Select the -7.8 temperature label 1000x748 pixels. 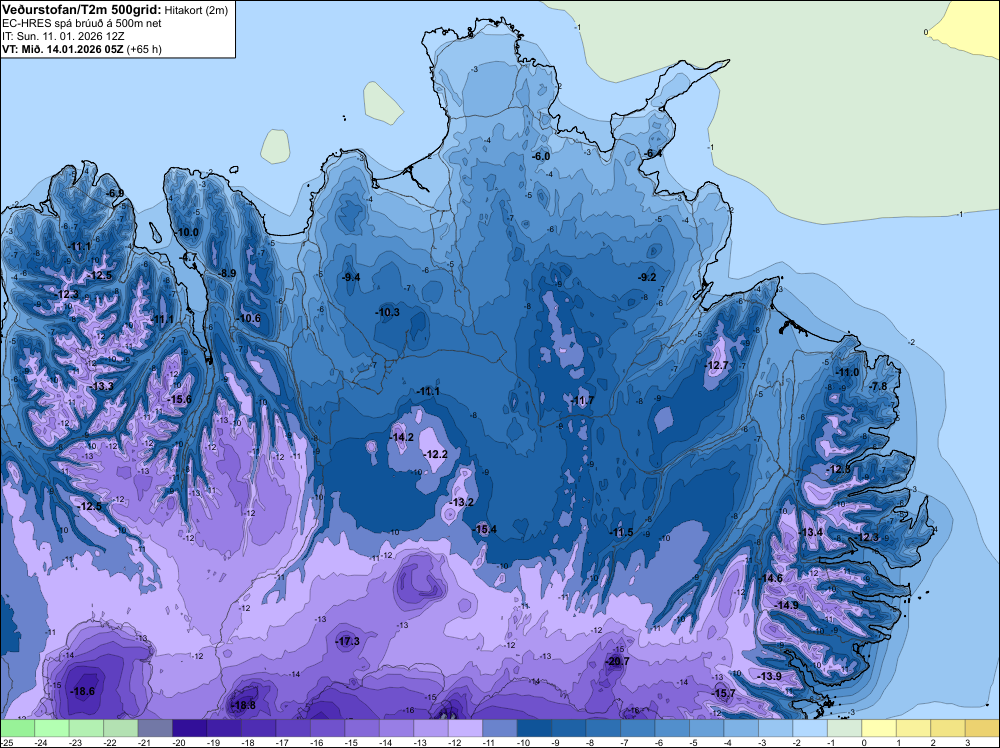click(878, 386)
